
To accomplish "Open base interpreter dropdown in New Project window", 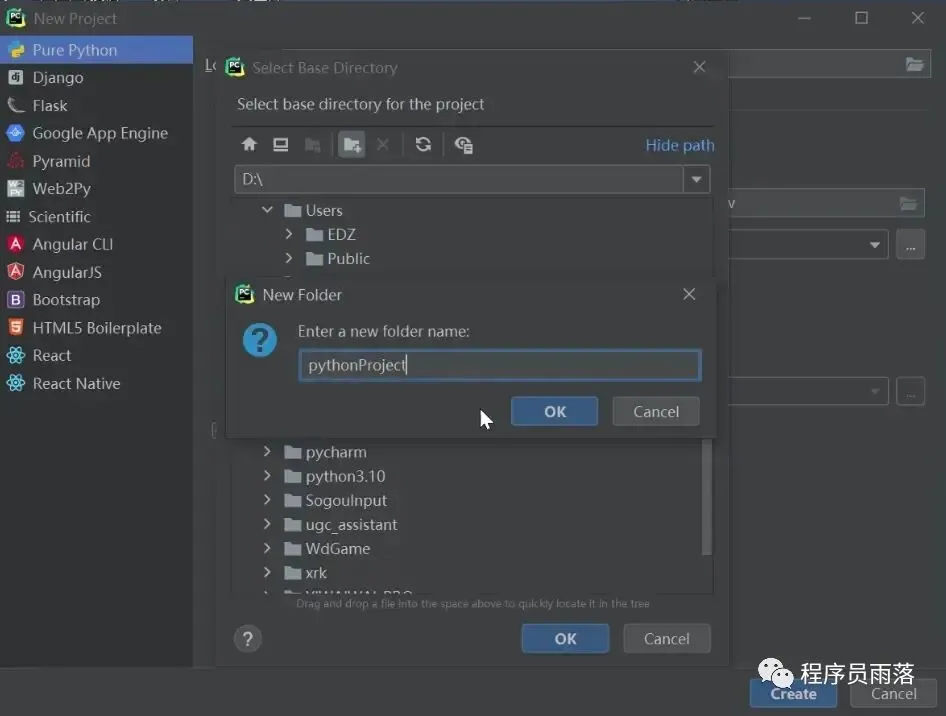I will pos(874,245).
